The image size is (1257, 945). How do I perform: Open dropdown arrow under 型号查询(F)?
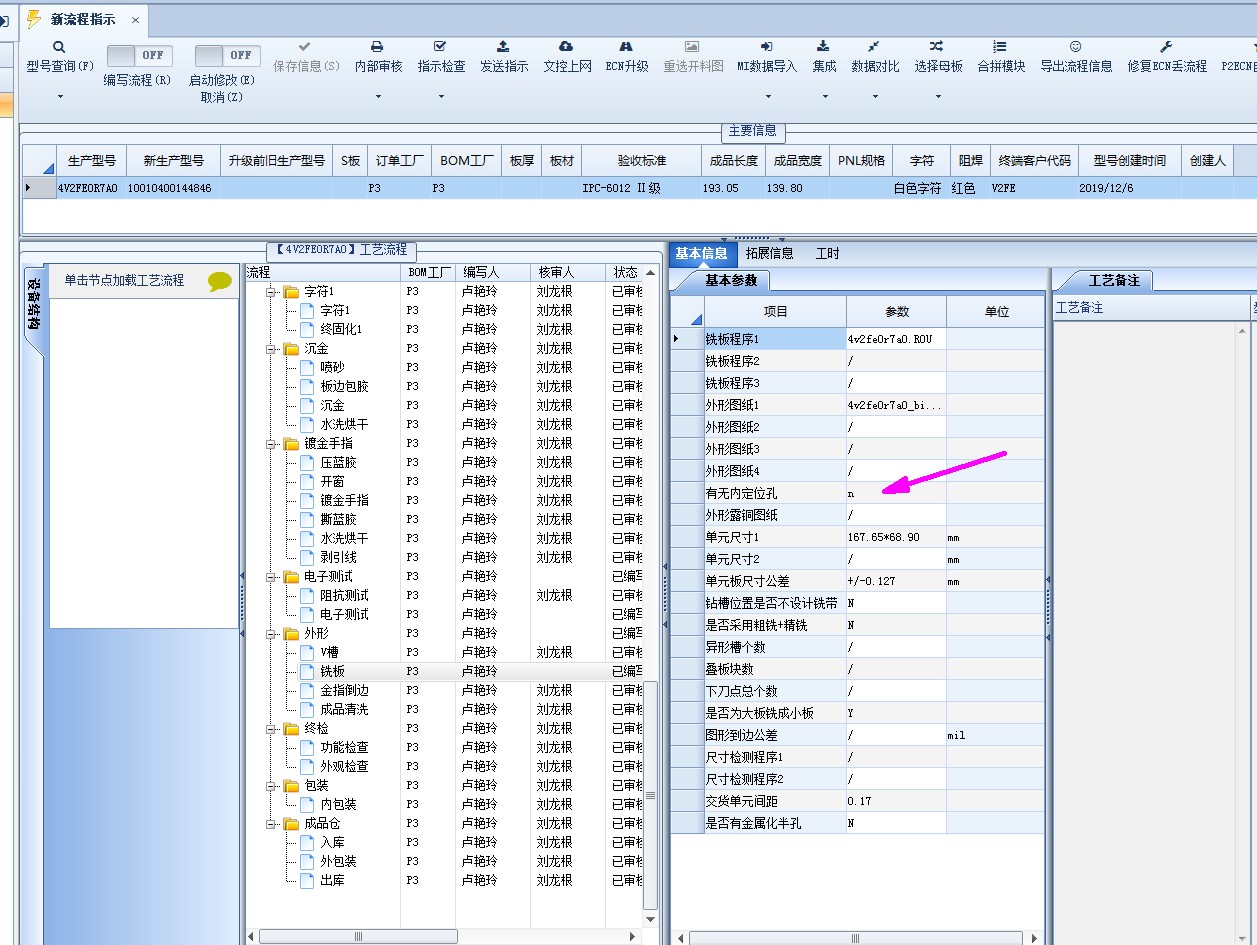coord(59,97)
